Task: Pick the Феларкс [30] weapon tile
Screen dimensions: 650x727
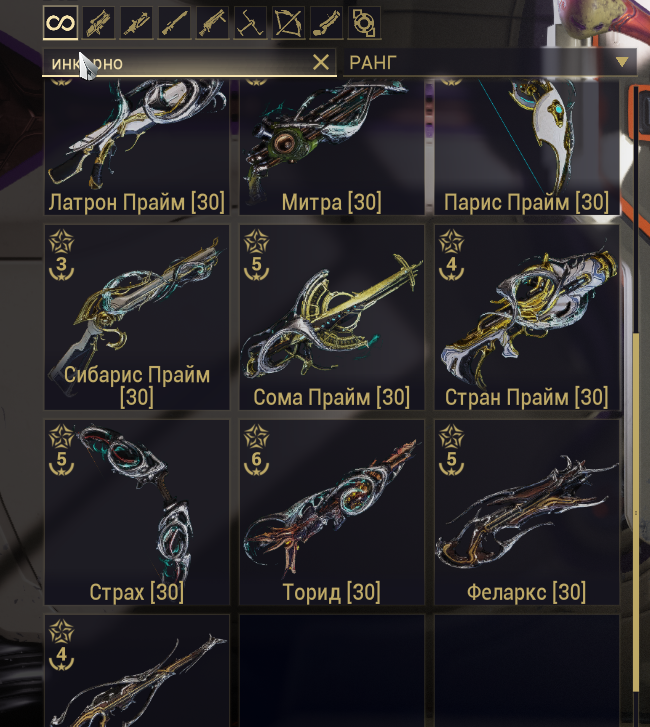Action: tap(527, 512)
